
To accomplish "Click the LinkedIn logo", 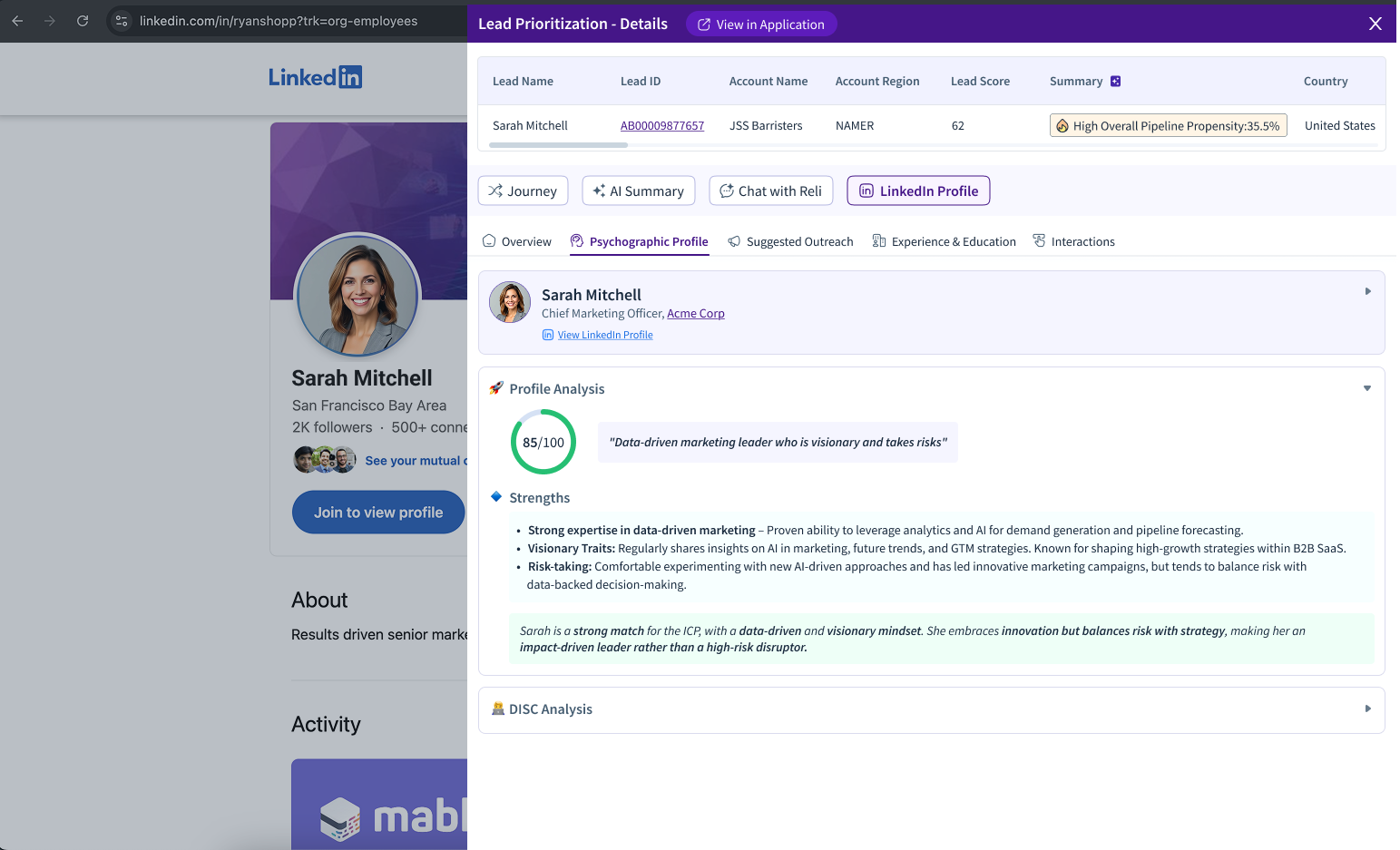I will (315, 77).
